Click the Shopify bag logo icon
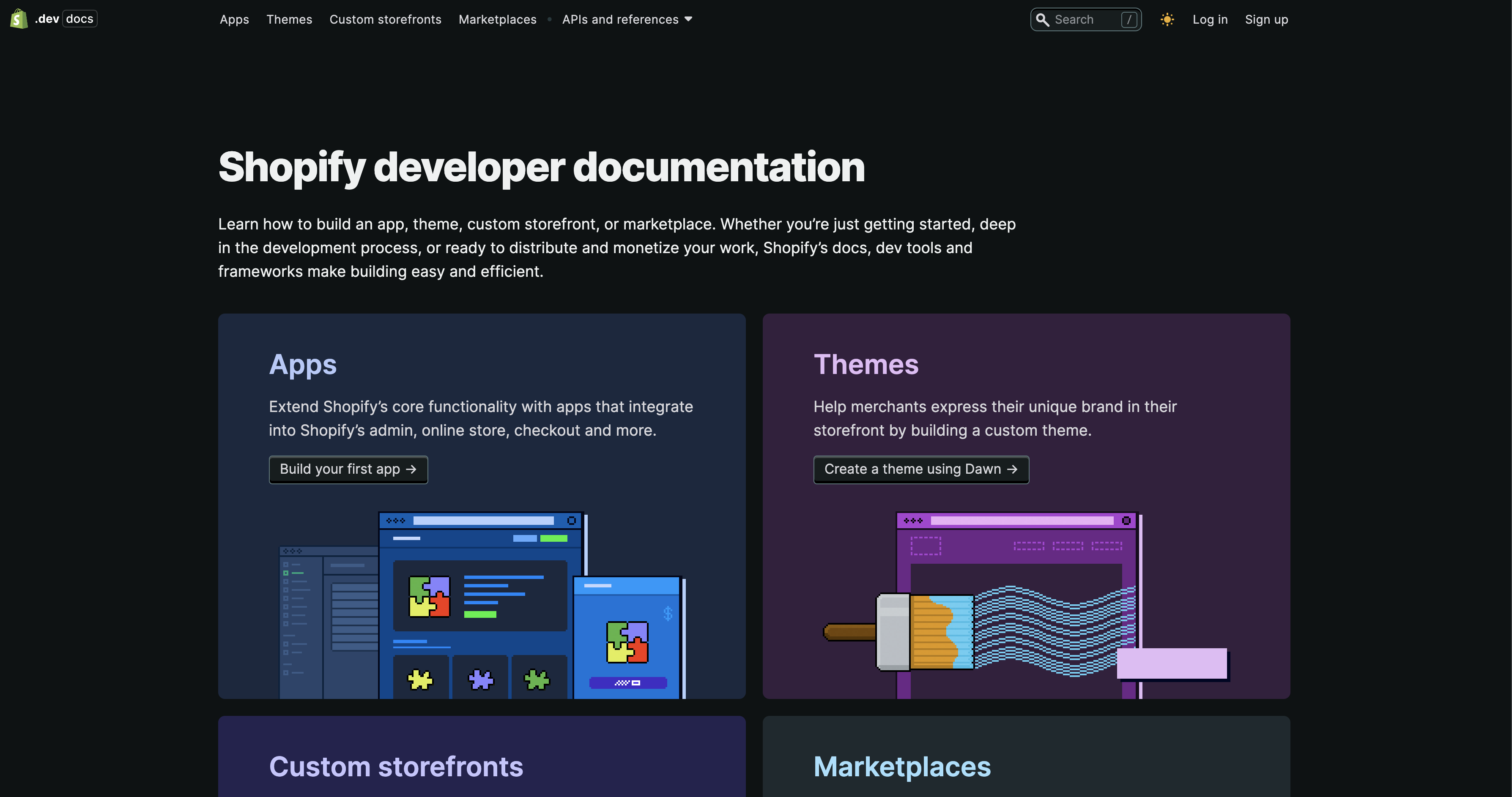The height and width of the screenshot is (797, 1512). click(x=19, y=19)
